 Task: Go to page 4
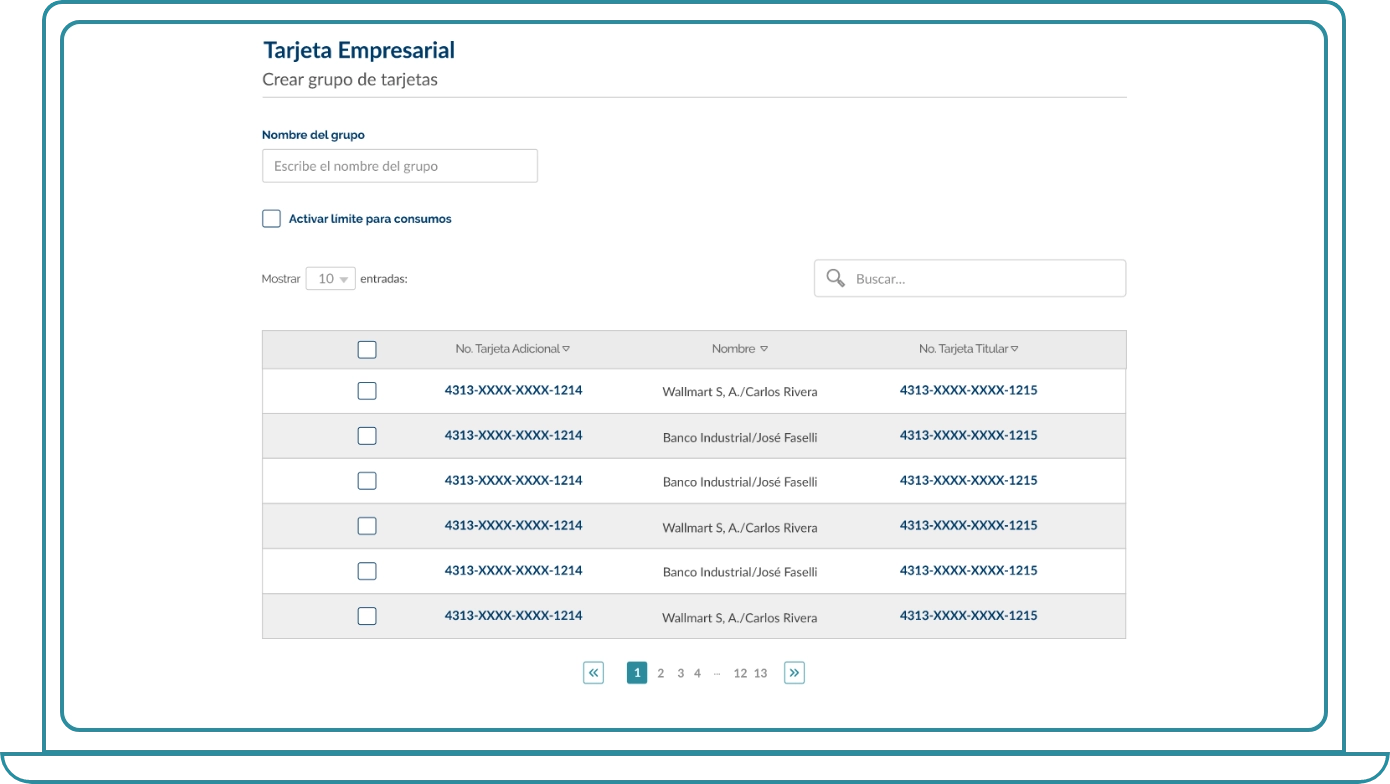697,673
